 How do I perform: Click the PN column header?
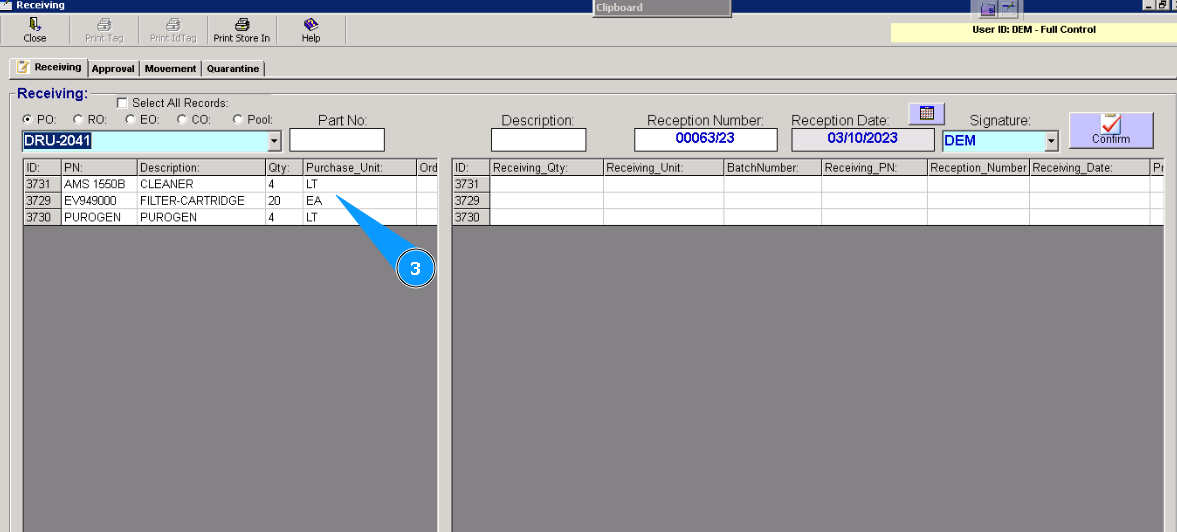coord(99,167)
